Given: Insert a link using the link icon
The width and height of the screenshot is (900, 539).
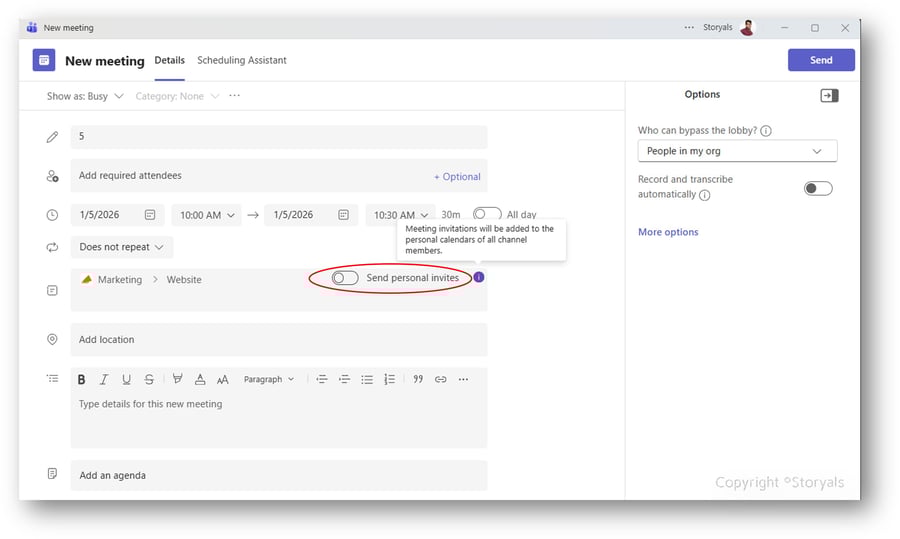Looking at the screenshot, I should (x=440, y=379).
